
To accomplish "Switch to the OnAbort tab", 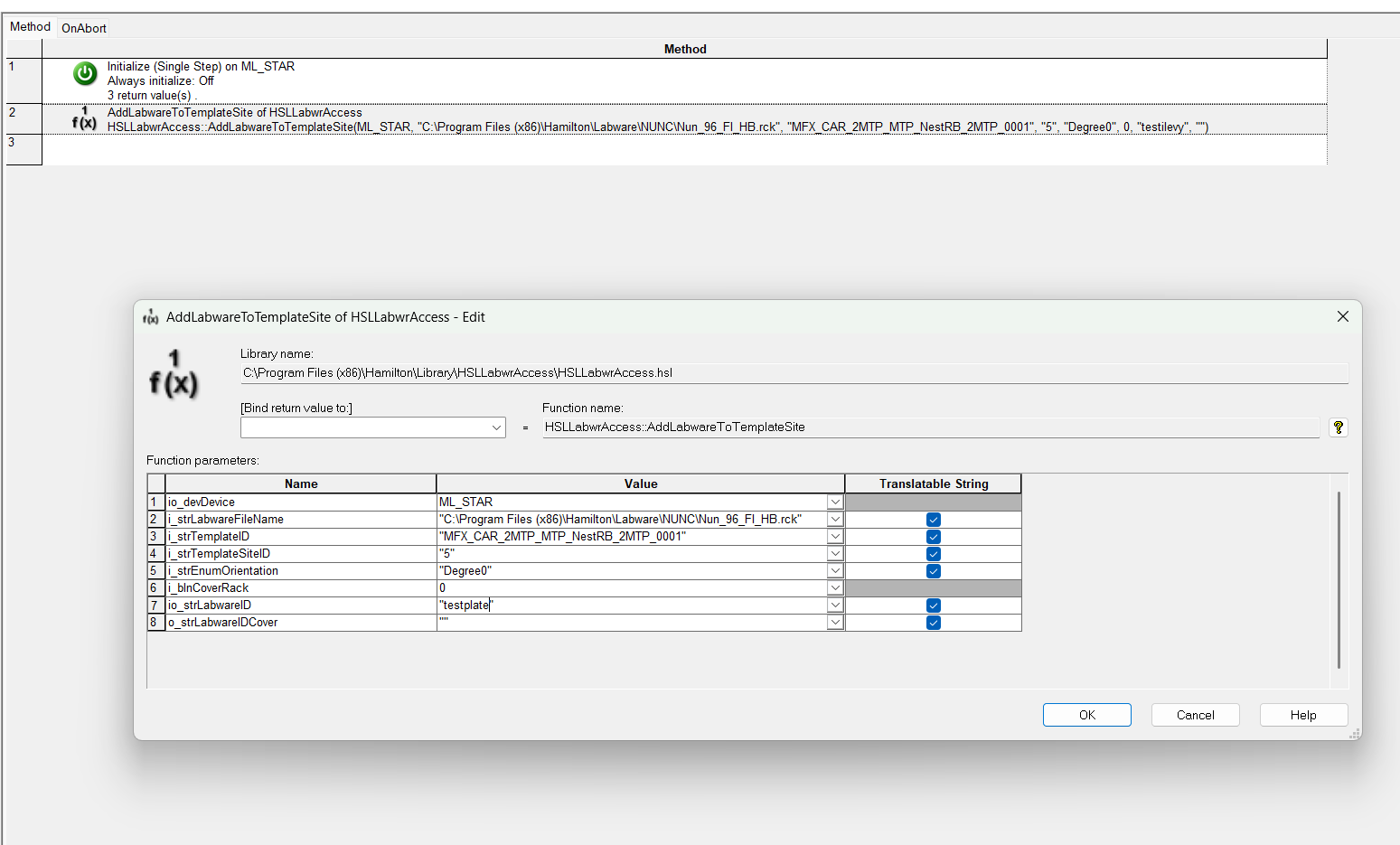I will tap(84, 28).
